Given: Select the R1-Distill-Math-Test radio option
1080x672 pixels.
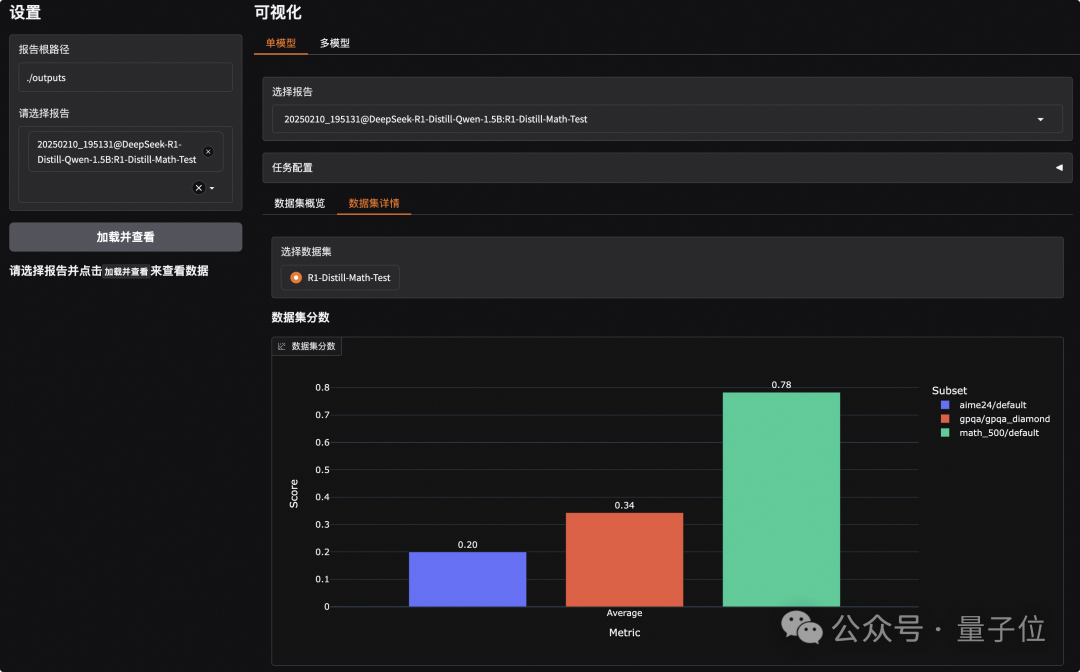Looking at the screenshot, I should [x=340, y=277].
